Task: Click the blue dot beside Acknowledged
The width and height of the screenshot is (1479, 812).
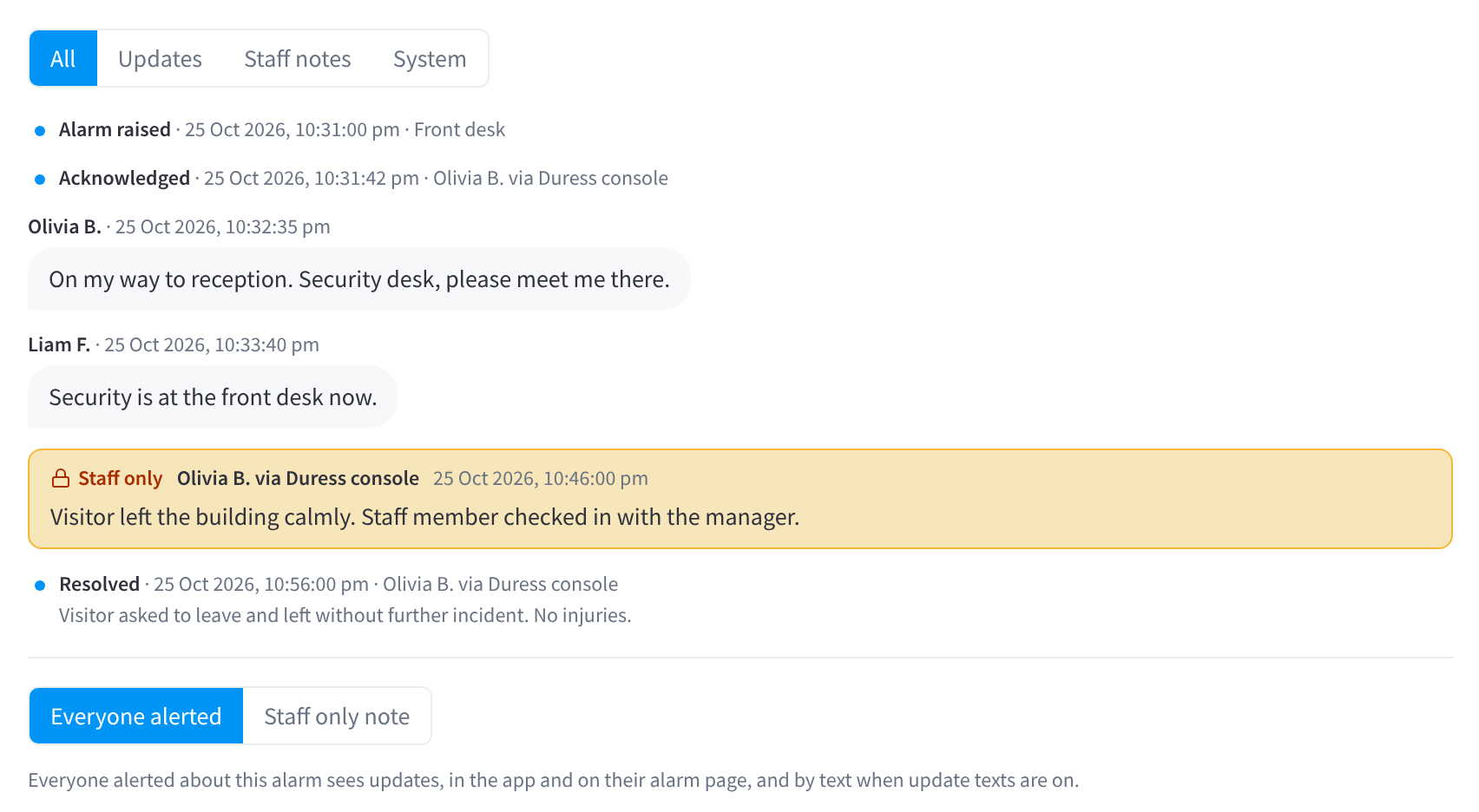Action: [40, 180]
